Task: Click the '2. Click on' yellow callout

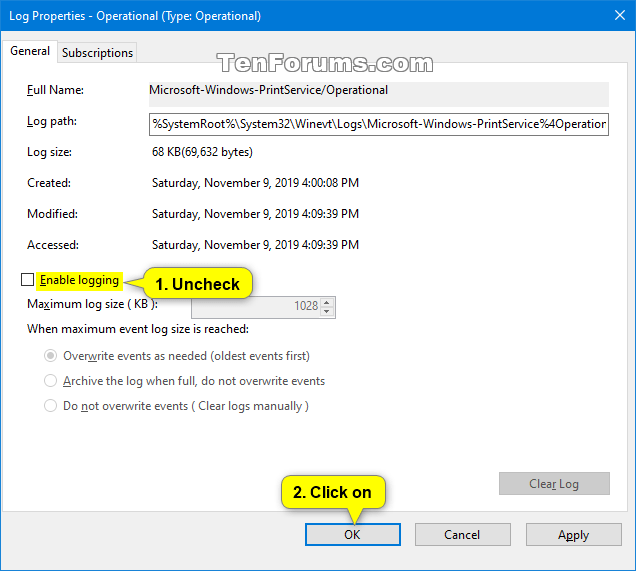Action: [x=333, y=492]
